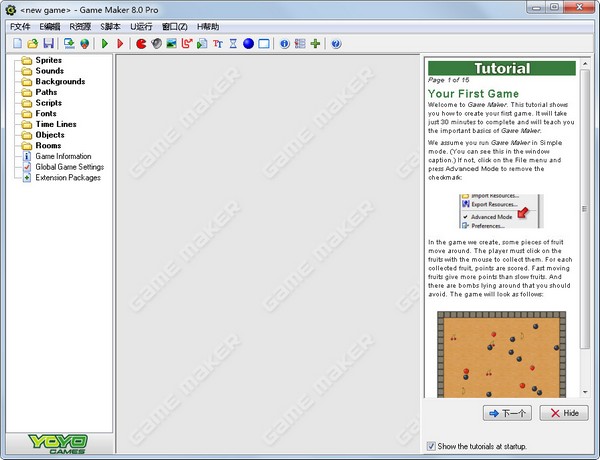This screenshot has width=600, height=460.
Task: Open the H帮助 menu
Action: [x=208, y=26]
